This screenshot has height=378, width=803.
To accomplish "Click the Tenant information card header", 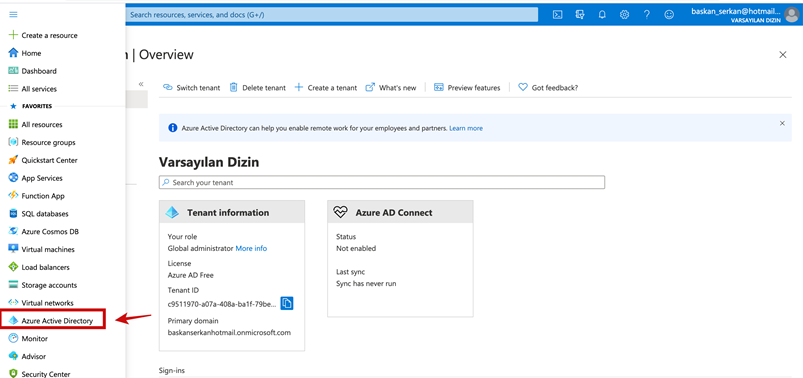I will click(232, 213).
